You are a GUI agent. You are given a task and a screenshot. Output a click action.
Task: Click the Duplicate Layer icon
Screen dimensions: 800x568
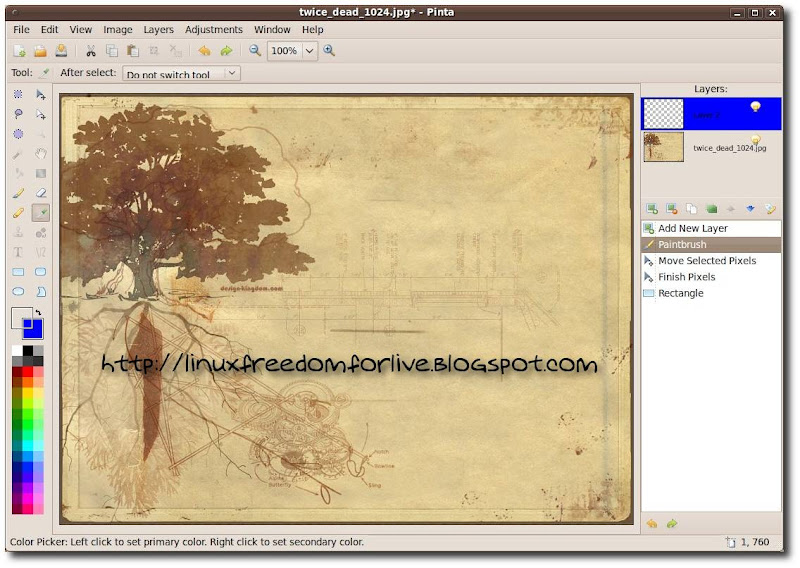click(x=691, y=209)
